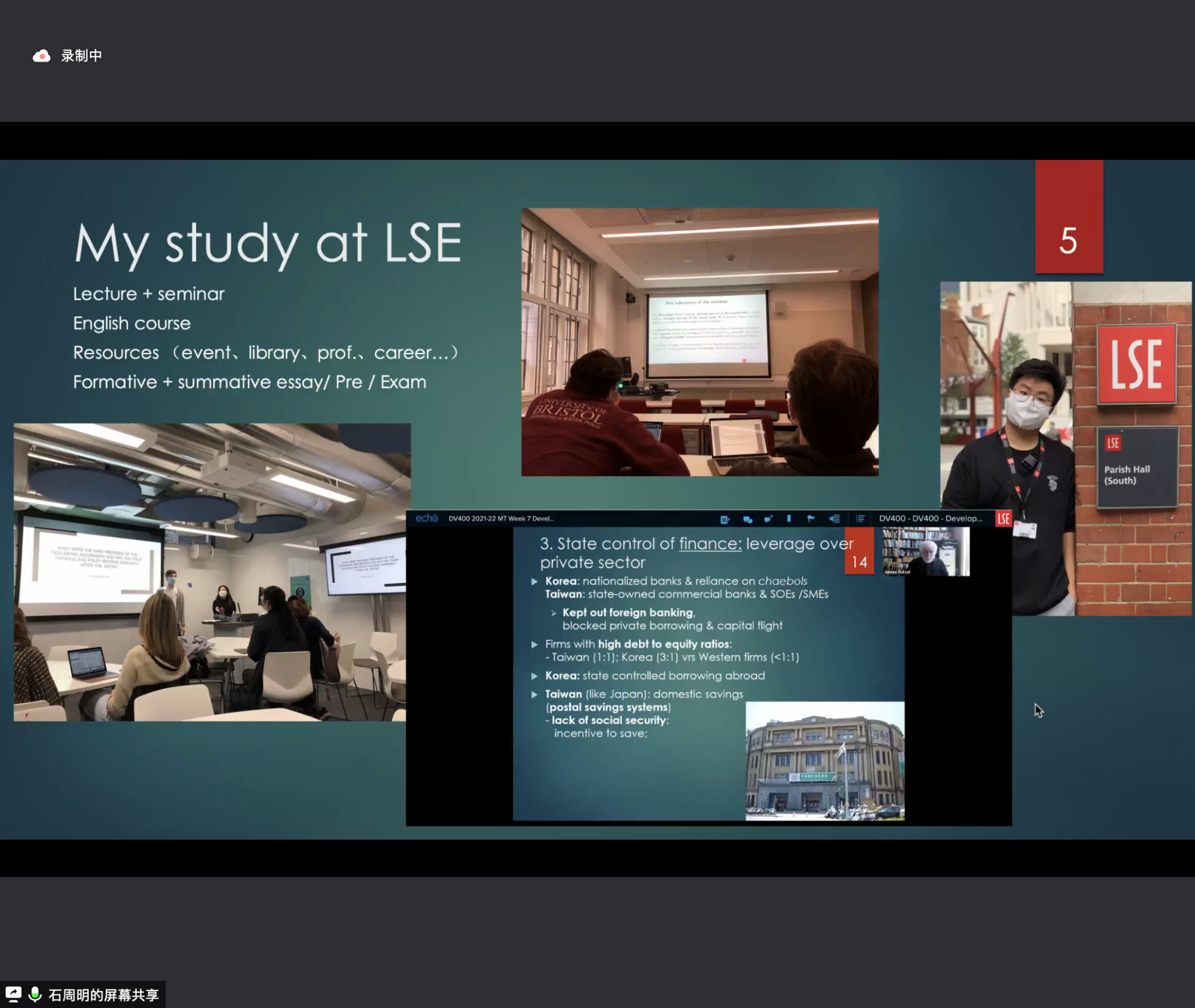This screenshot has width=1195, height=1008.
Task: Click the screen share icon at bottom left
Action: [x=13, y=994]
